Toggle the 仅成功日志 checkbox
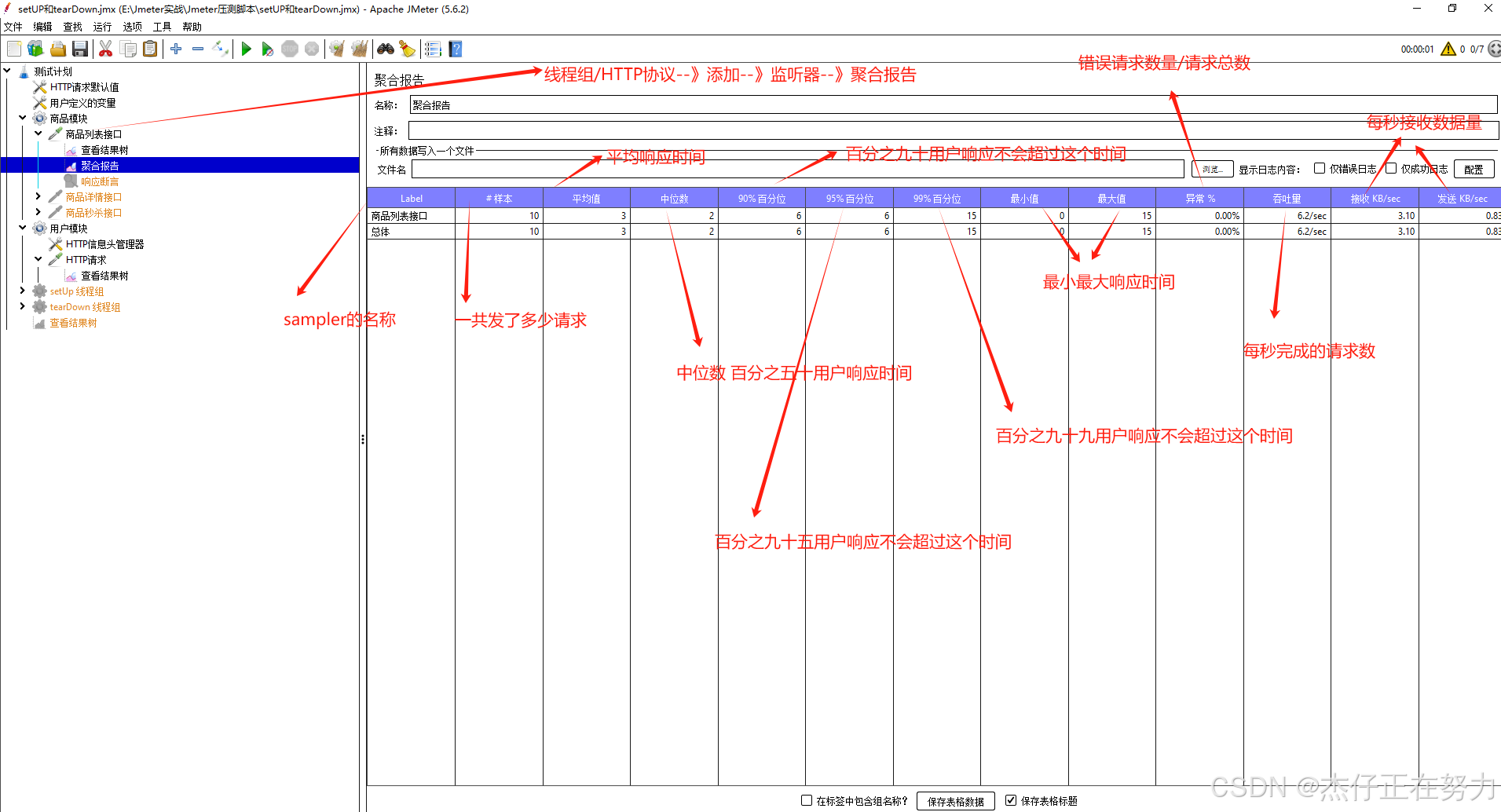The width and height of the screenshot is (1501, 812). pos(1391,168)
